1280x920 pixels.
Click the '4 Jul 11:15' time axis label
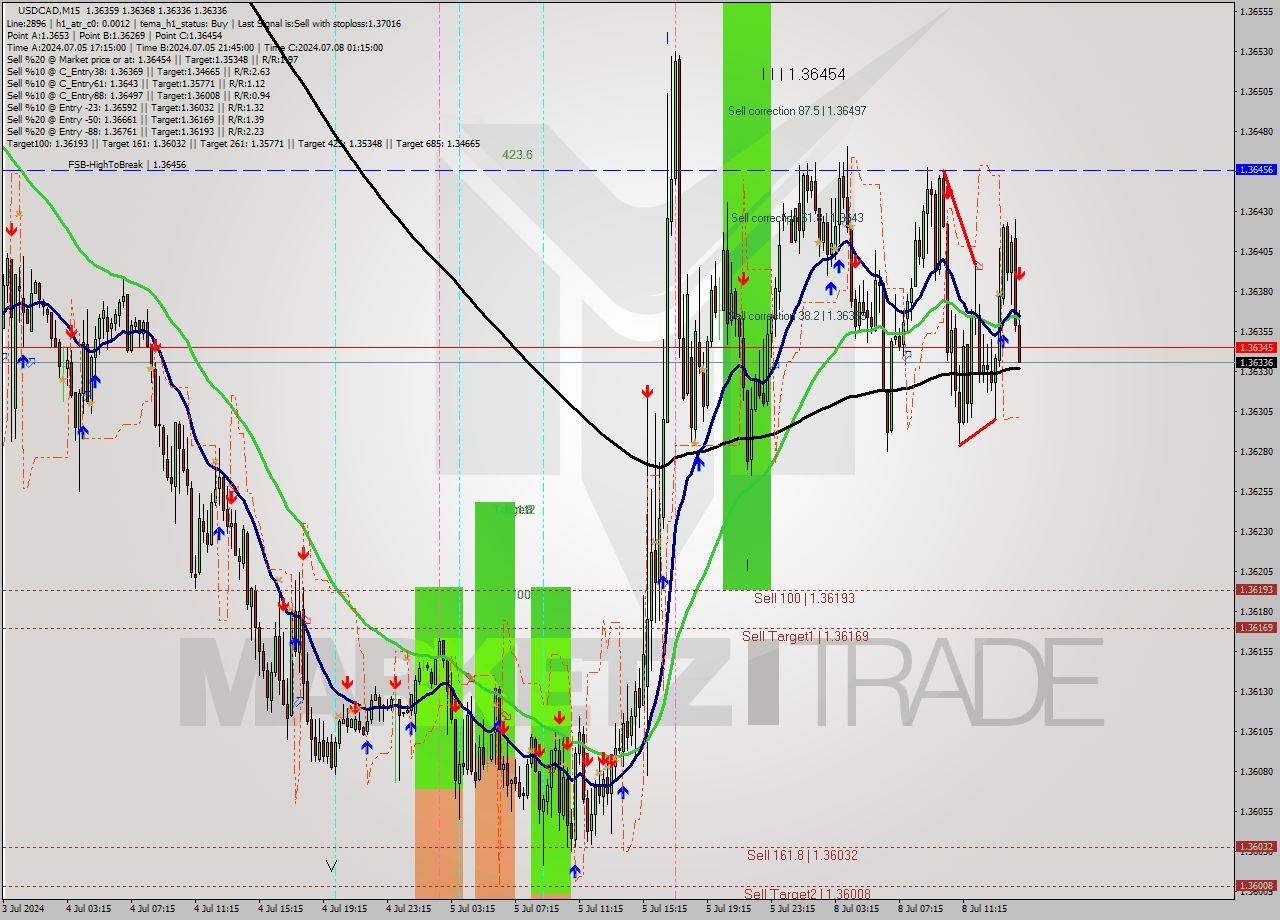click(x=216, y=910)
